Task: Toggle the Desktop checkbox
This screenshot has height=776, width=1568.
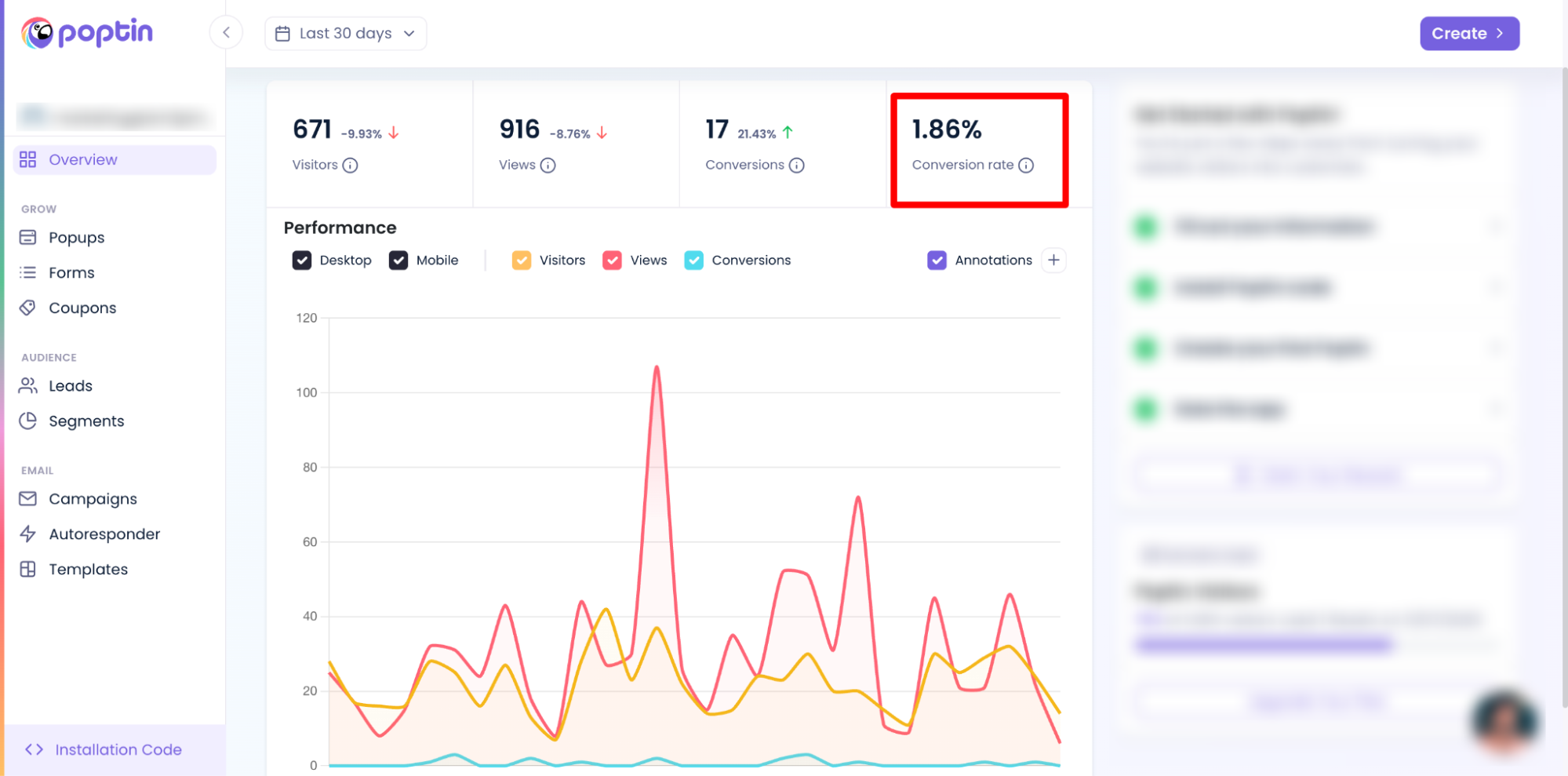Action: [x=302, y=260]
